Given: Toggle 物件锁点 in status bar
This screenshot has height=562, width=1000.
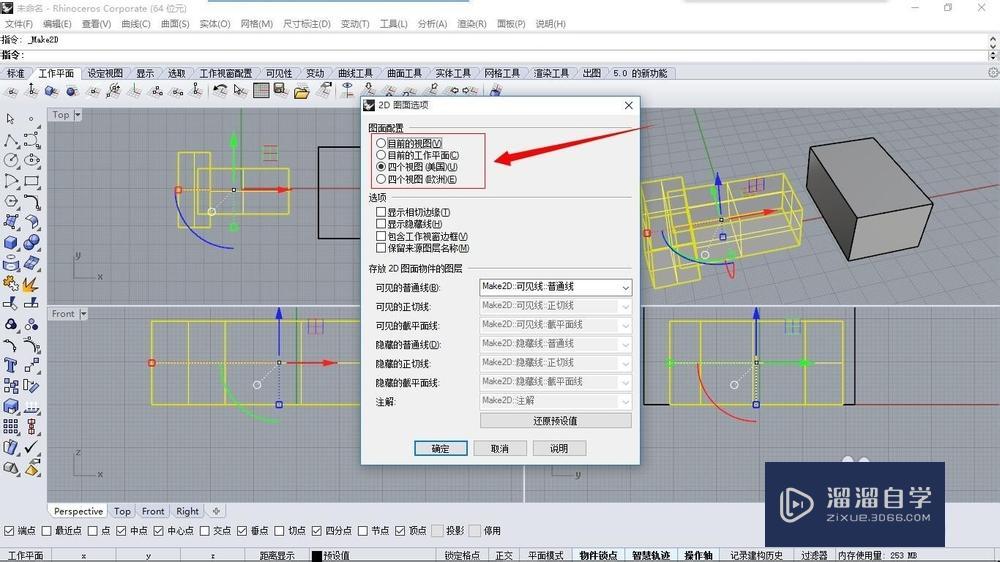Looking at the screenshot, I should (598, 556).
